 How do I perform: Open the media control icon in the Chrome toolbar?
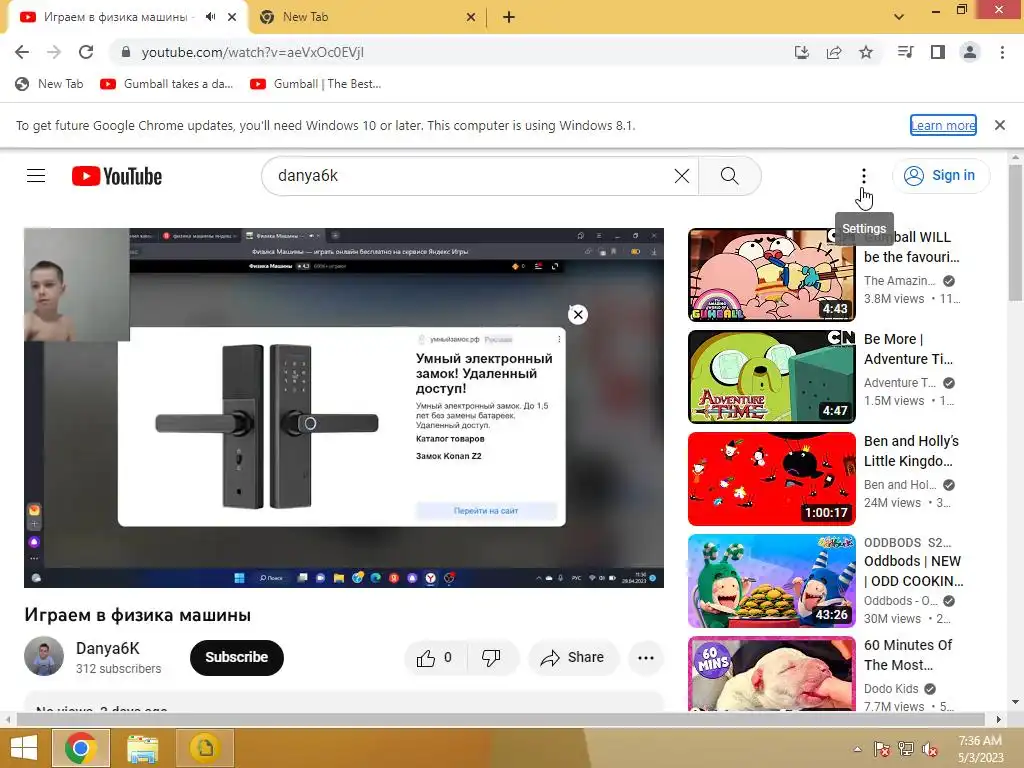(905, 52)
